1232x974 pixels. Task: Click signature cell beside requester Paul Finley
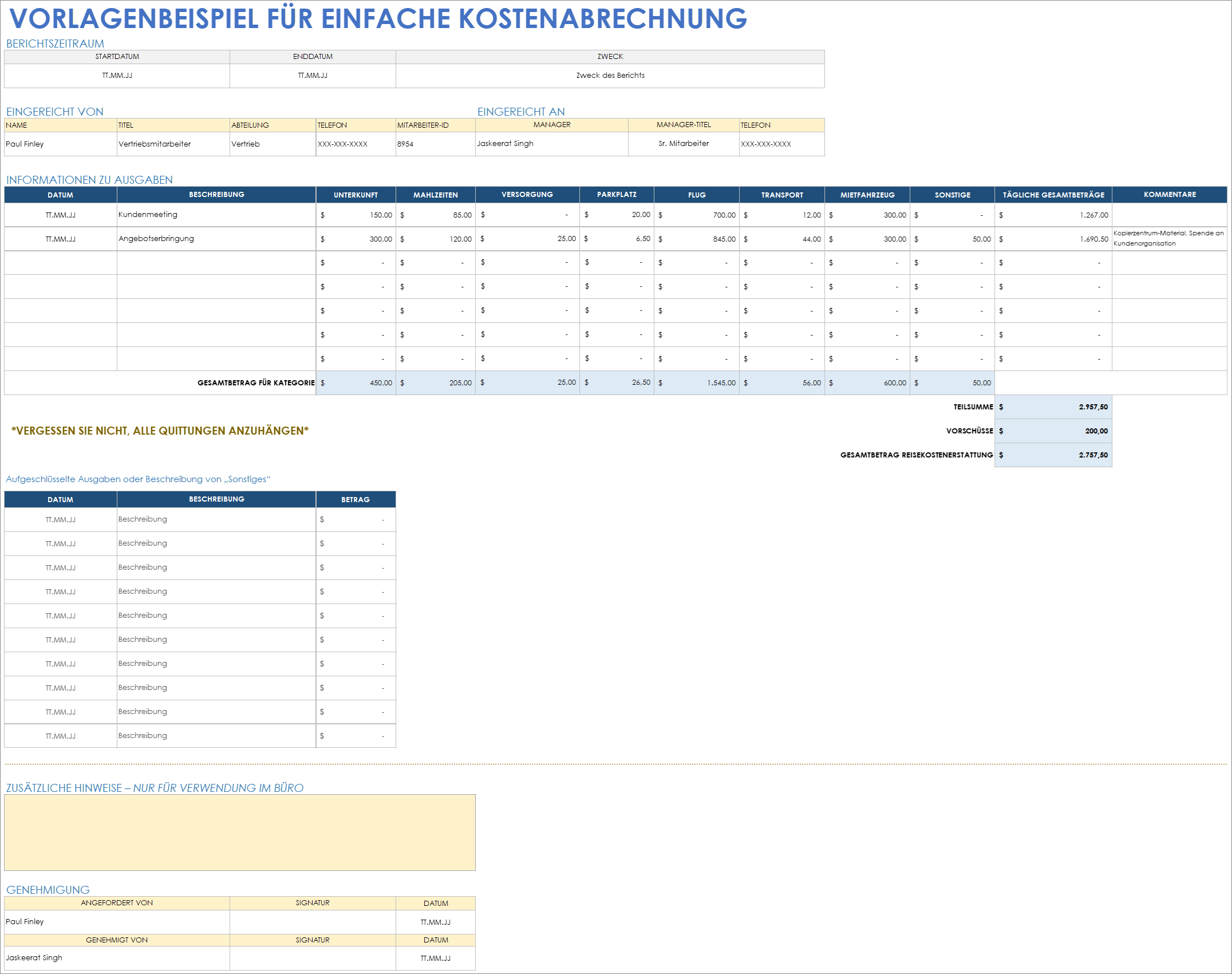(x=313, y=922)
